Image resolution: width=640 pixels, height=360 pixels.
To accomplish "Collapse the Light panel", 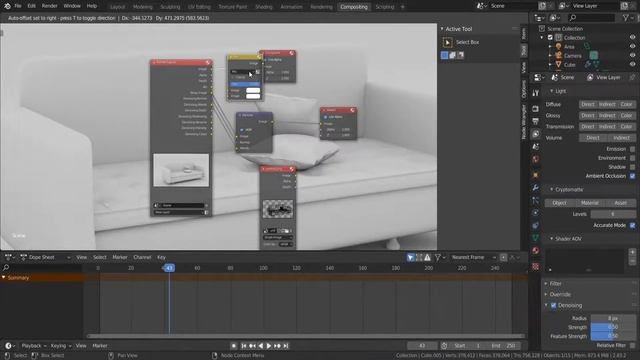I will tap(551, 91).
